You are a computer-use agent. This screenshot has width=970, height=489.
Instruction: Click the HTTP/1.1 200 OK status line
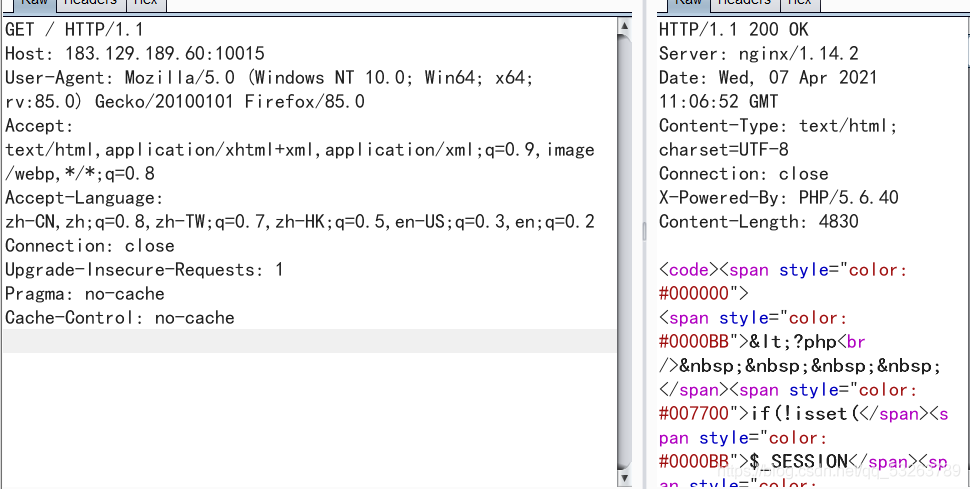coord(733,30)
